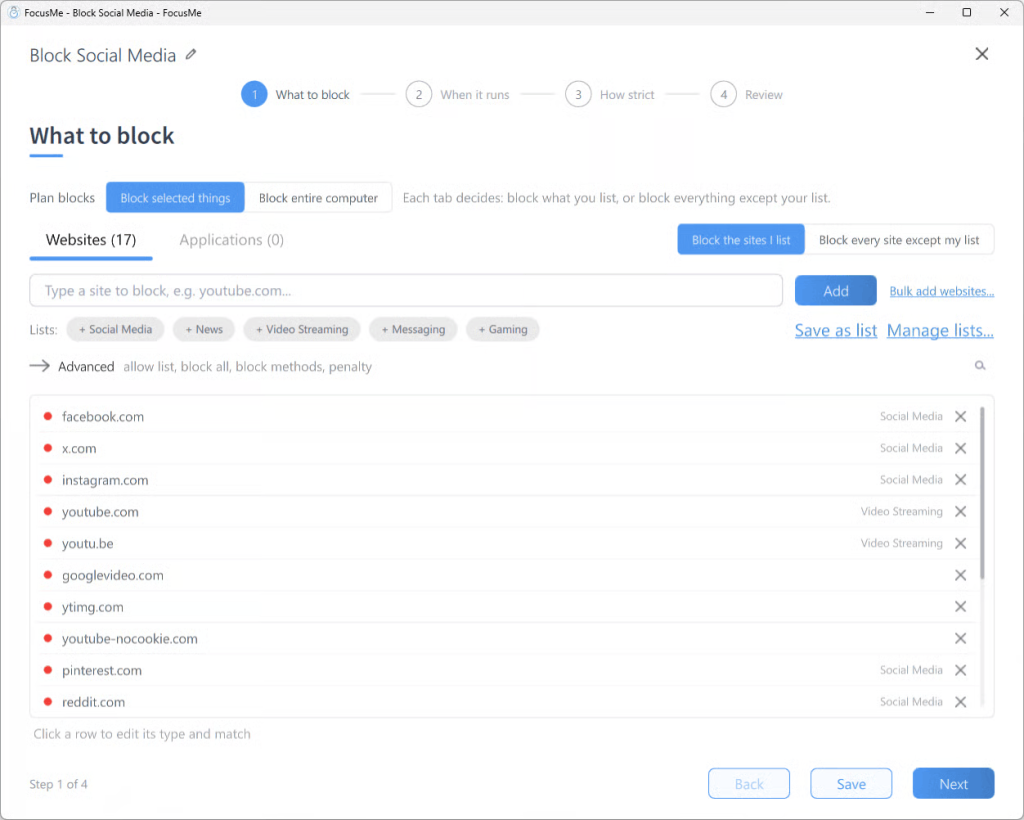Click the pencil icon to rename plan

pyautogui.click(x=191, y=55)
